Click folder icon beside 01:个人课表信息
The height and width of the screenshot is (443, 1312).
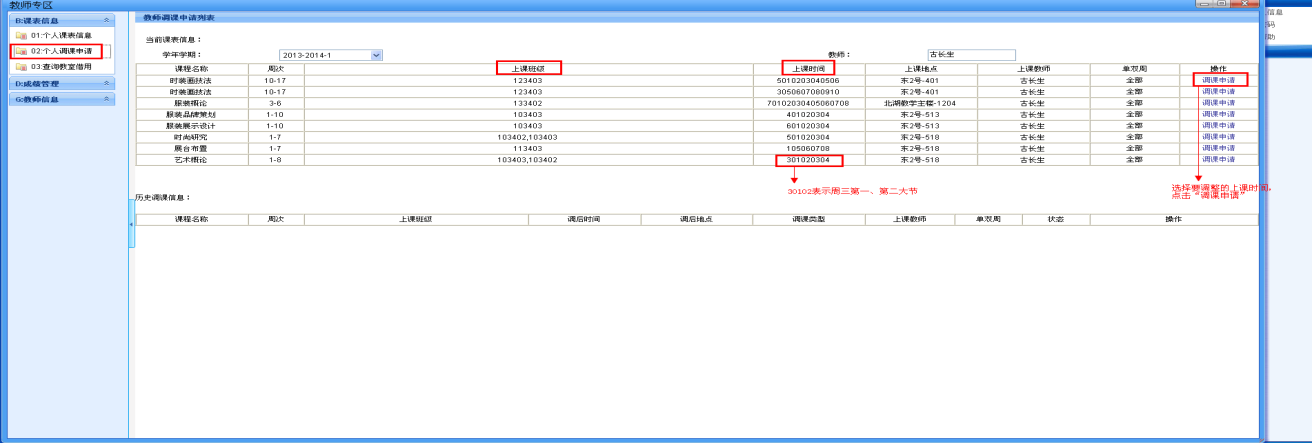[21, 35]
